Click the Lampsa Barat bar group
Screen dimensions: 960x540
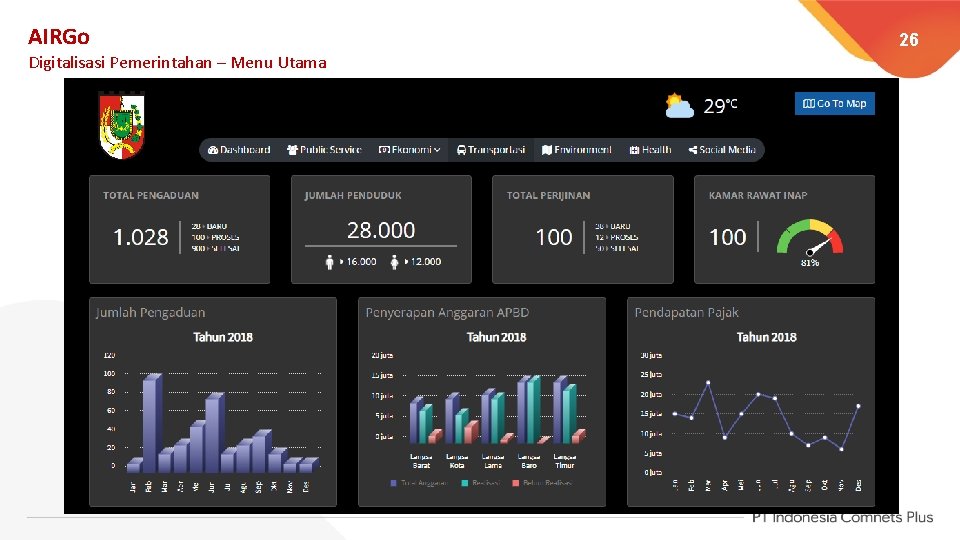[x=425, y=420]
